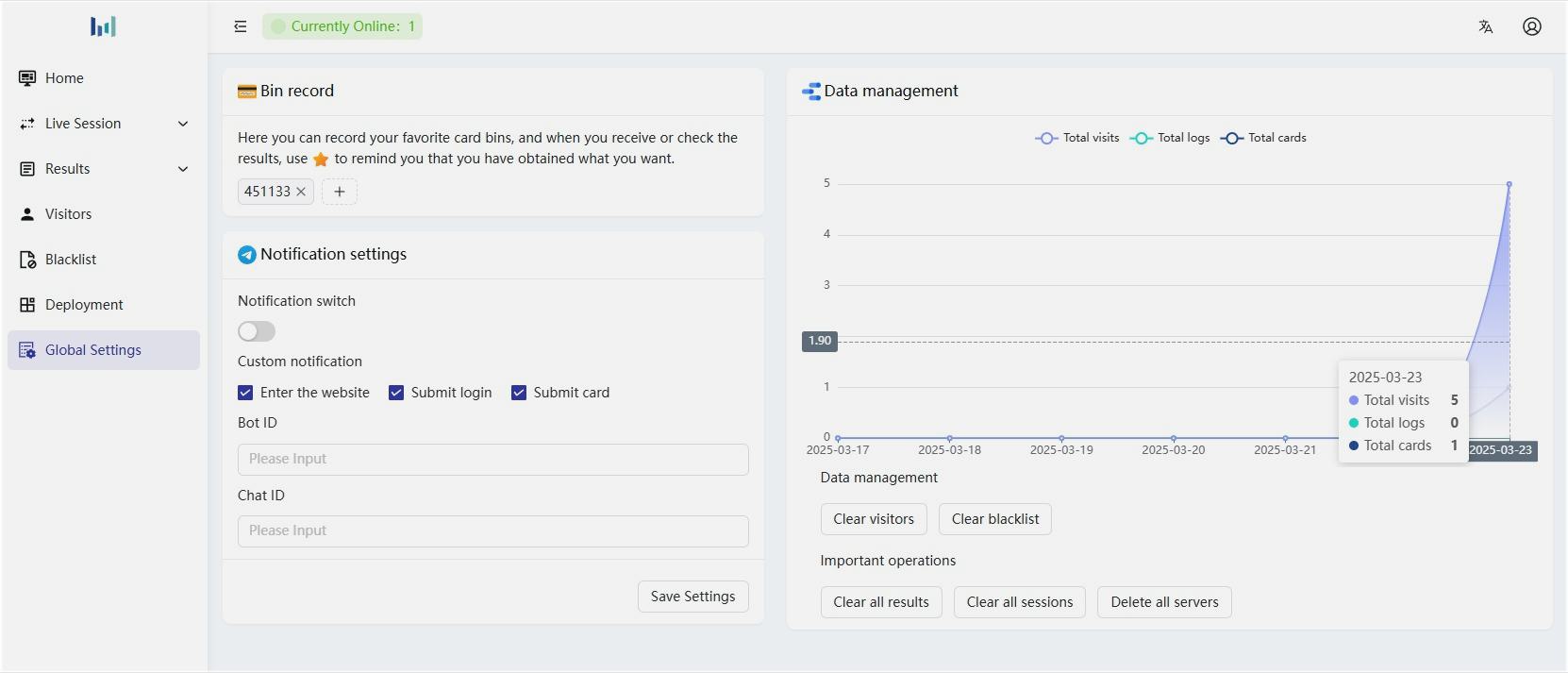Click the Clear visitors button
1568x673 pixels.
point(874,519)
